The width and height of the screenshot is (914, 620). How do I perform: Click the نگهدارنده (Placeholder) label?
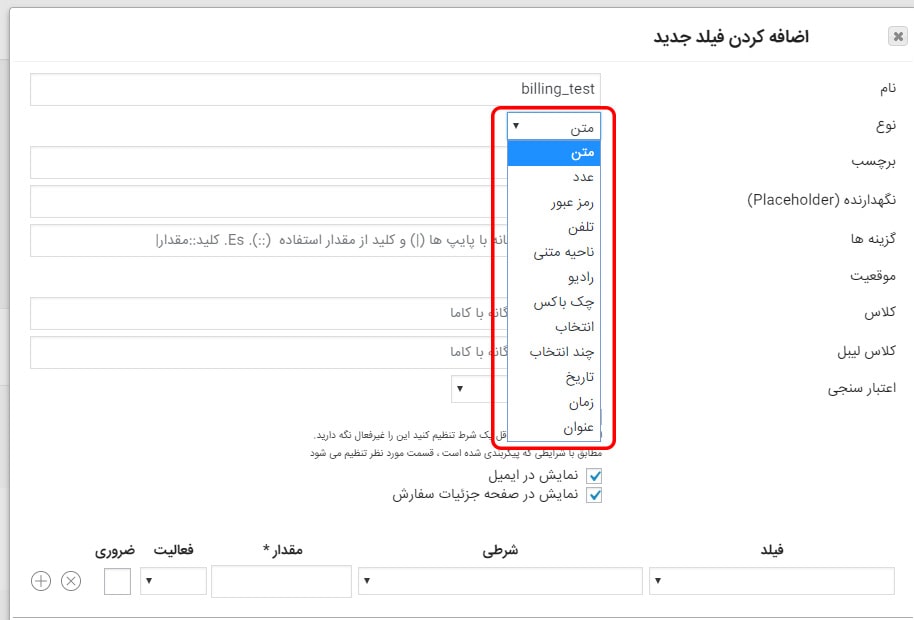click(x=821, y=200)
